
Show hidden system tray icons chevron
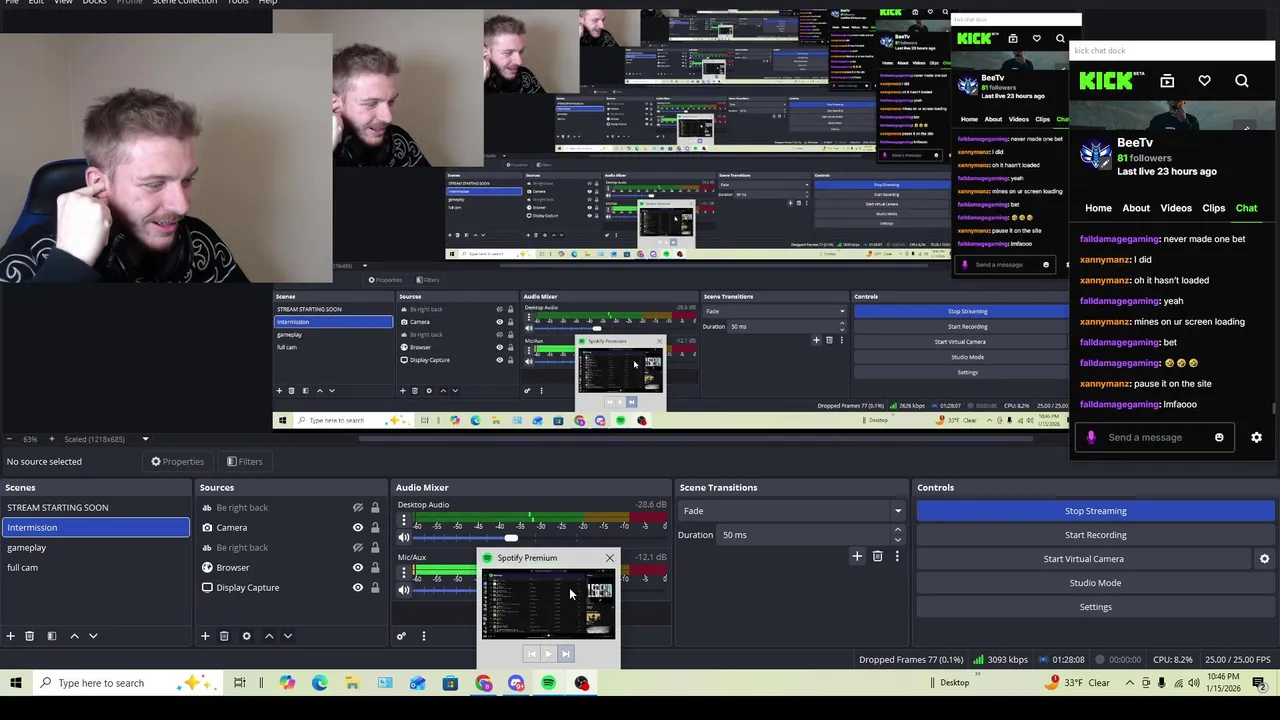click(1130, 683)
